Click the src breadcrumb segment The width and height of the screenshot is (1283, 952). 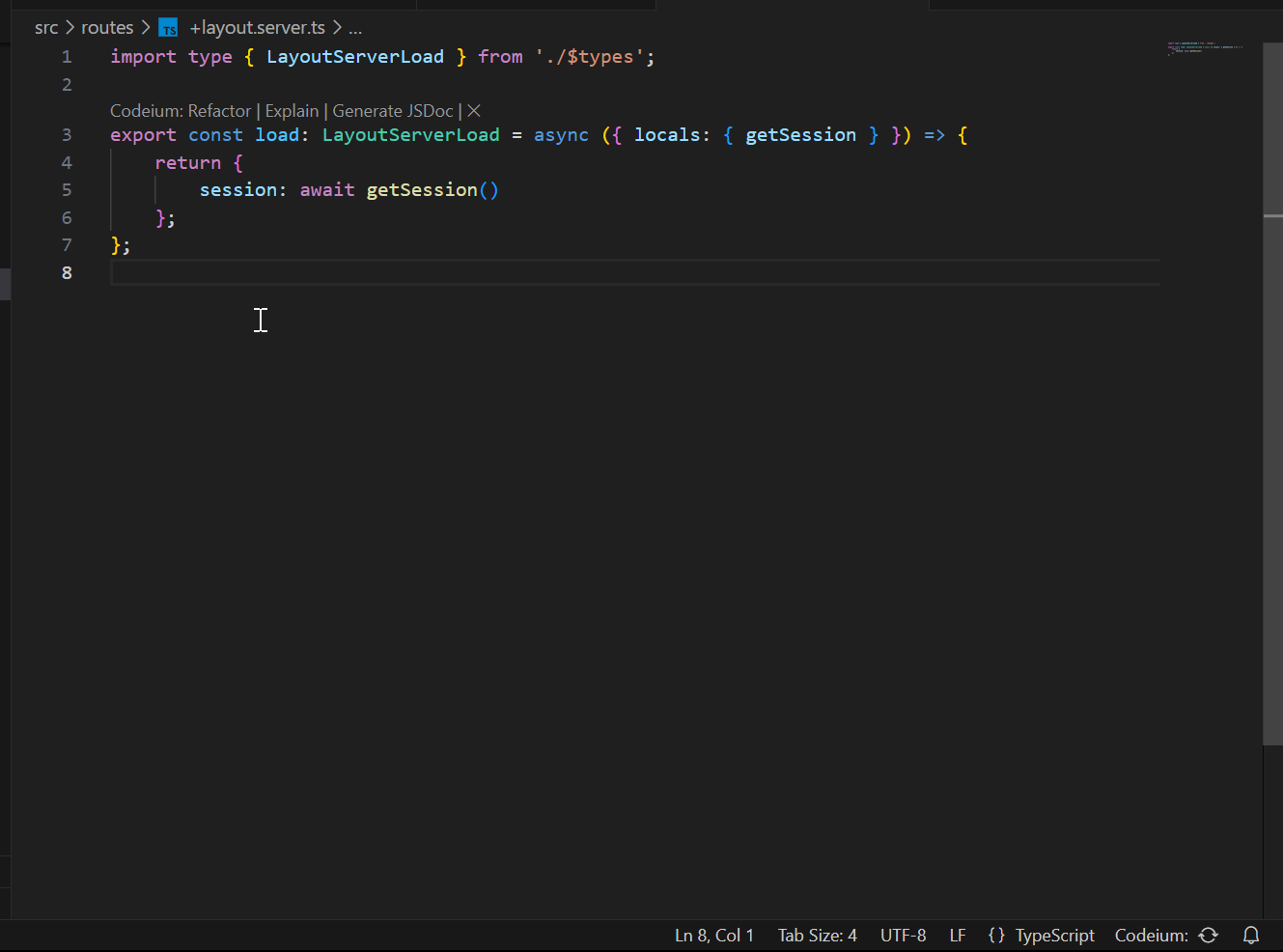click(x=46, y=28)
